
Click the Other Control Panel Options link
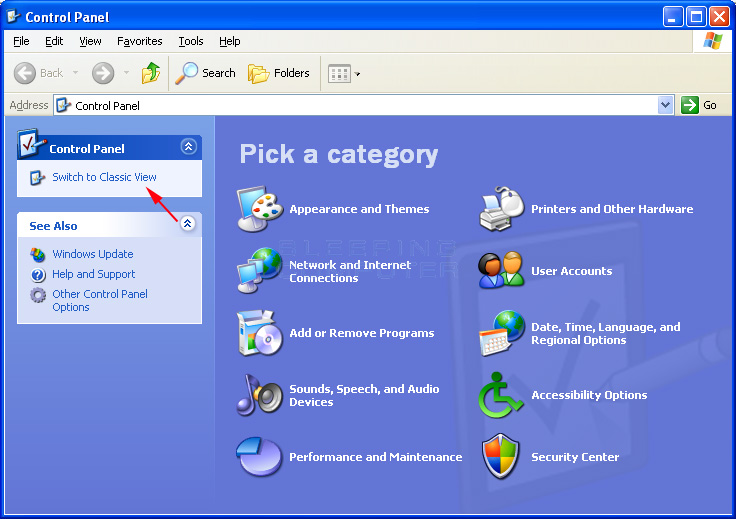click(100, 300)
